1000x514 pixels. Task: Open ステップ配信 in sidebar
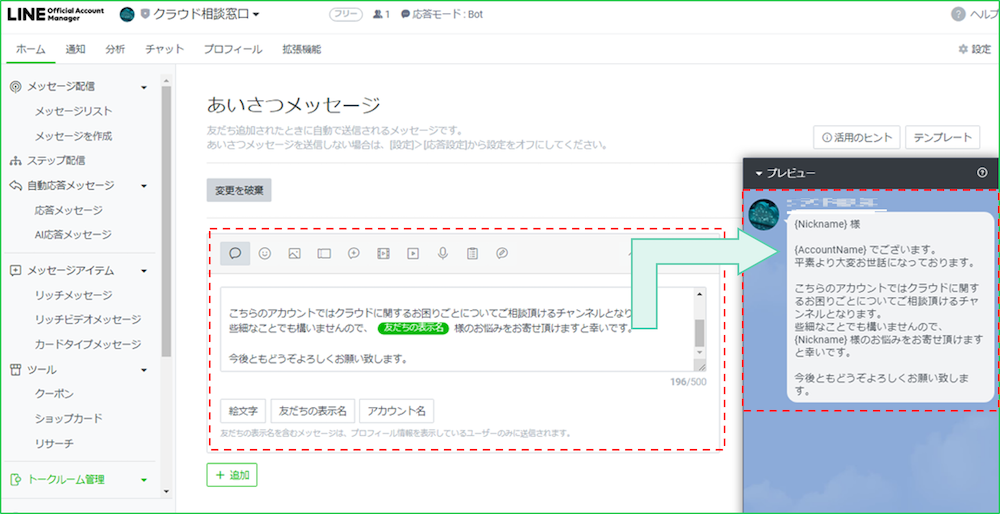[x=56, y=161]
